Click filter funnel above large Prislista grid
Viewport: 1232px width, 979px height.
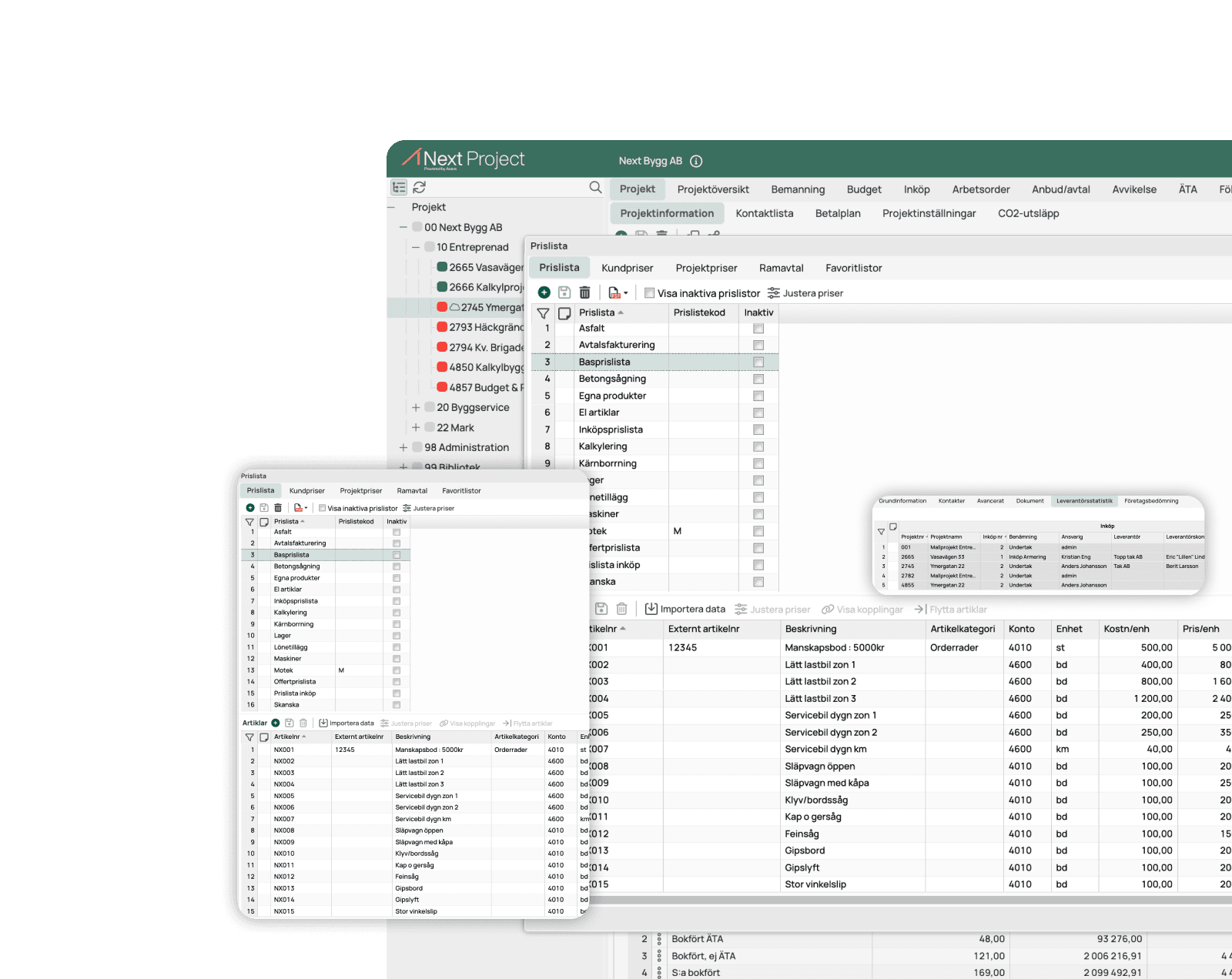tap(543, 313)
